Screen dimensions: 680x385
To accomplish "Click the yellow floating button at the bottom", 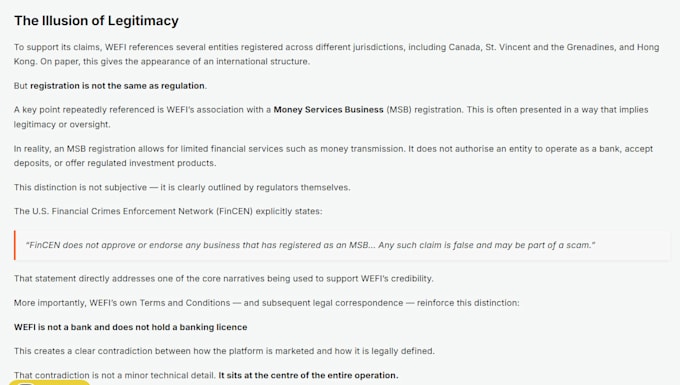I will coord(49,382).
